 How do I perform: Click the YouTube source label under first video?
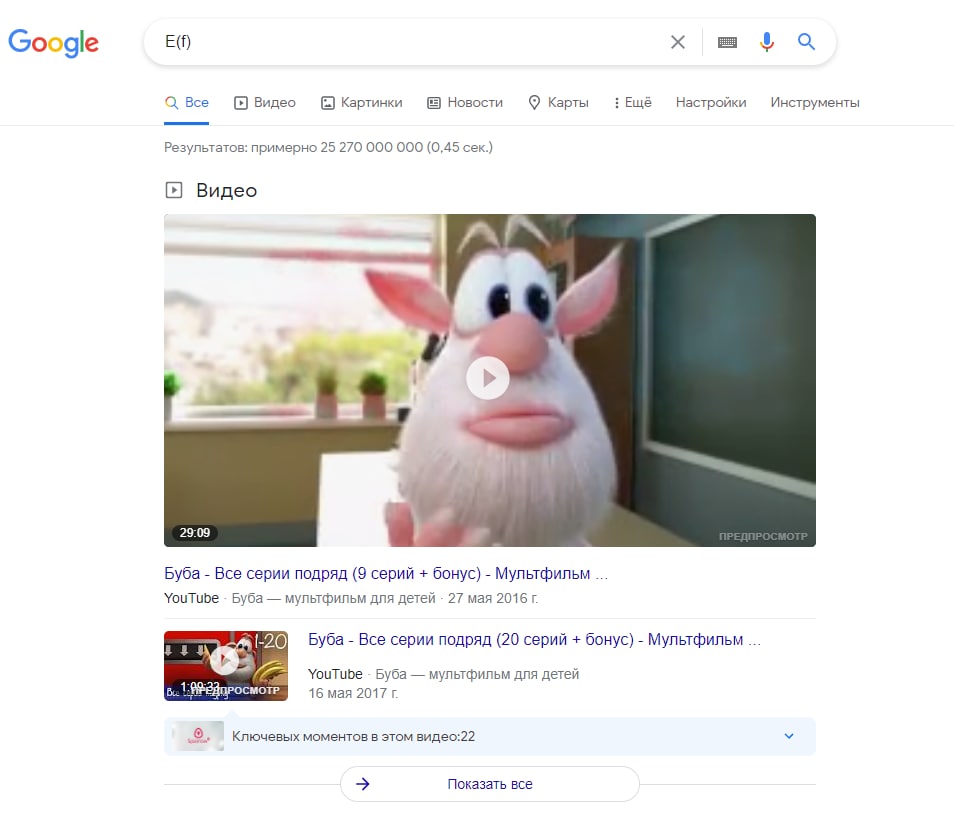tap(192, 598)
